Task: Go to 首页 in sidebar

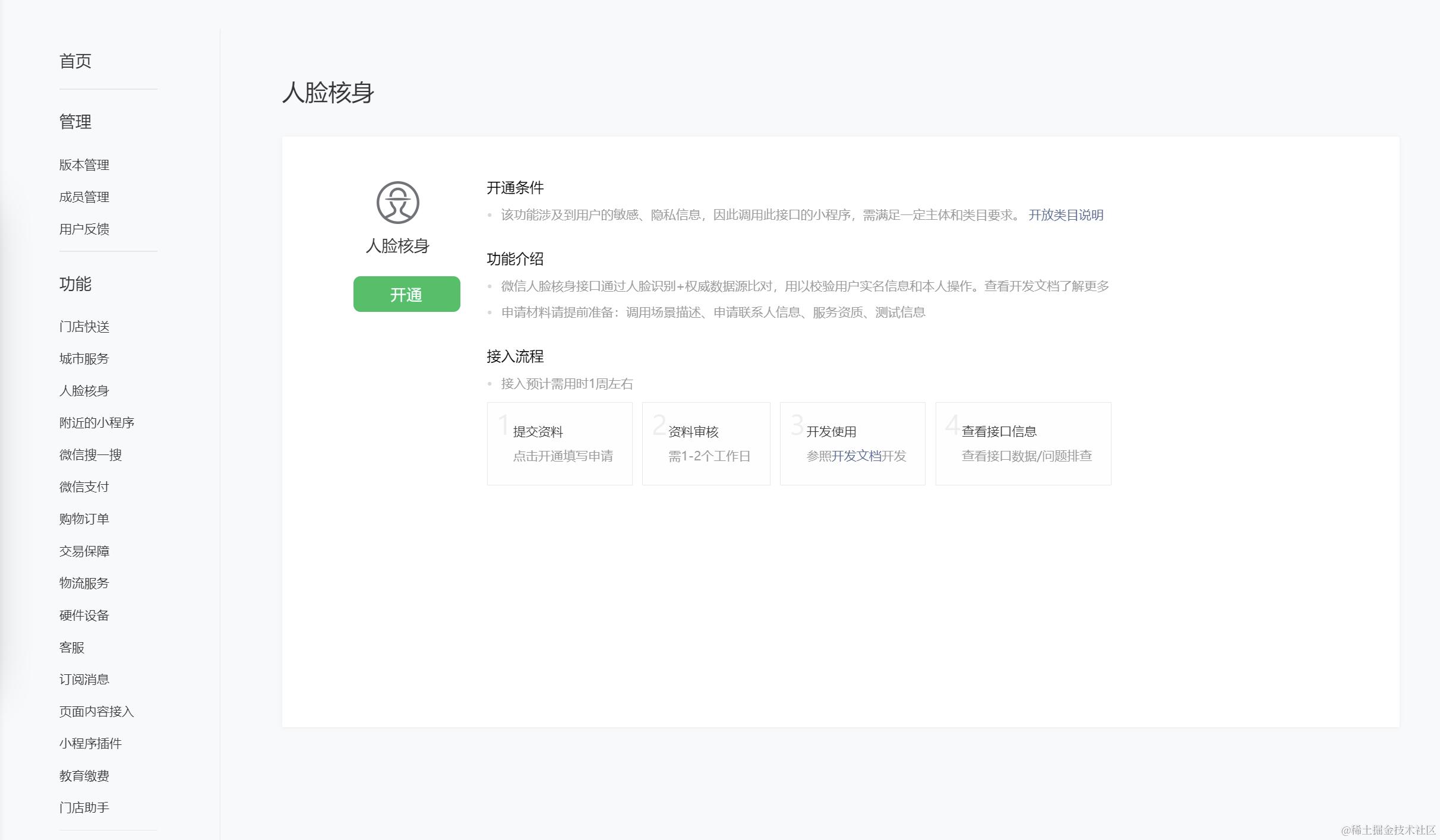Action: click(75, 61)
